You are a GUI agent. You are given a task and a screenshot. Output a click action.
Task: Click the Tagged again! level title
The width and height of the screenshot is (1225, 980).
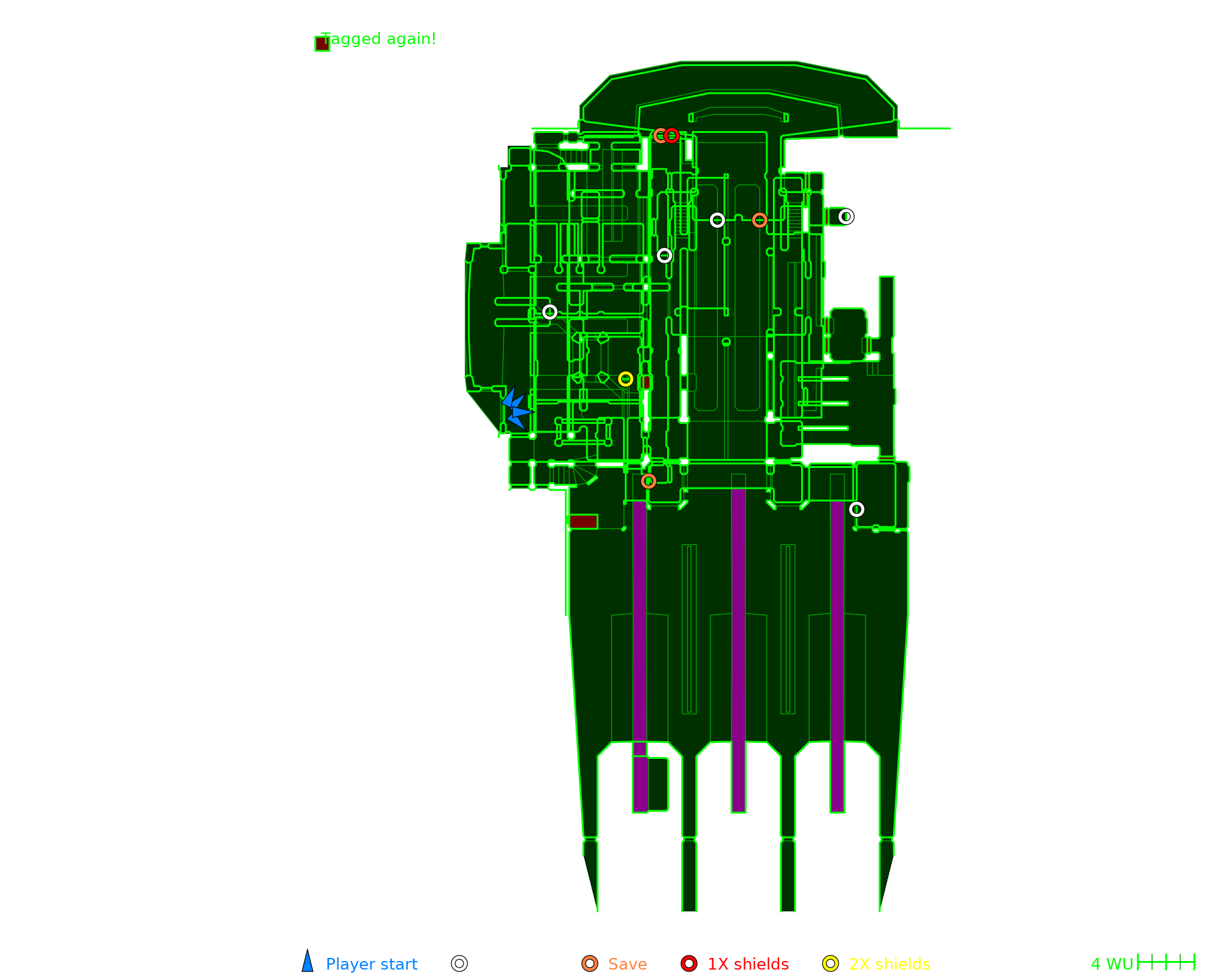click(x=379, y=39)
